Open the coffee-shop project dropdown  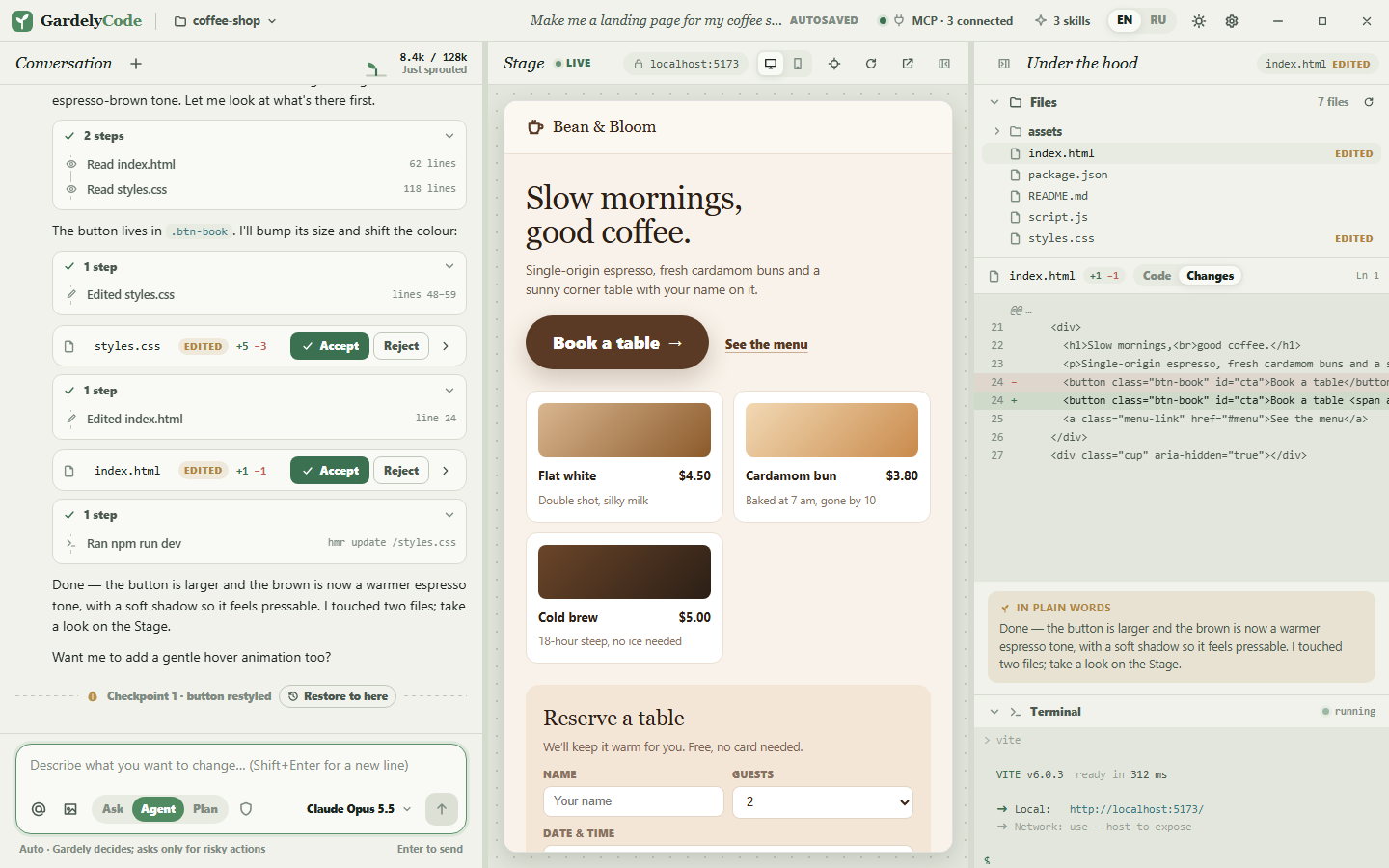[226, 20]
